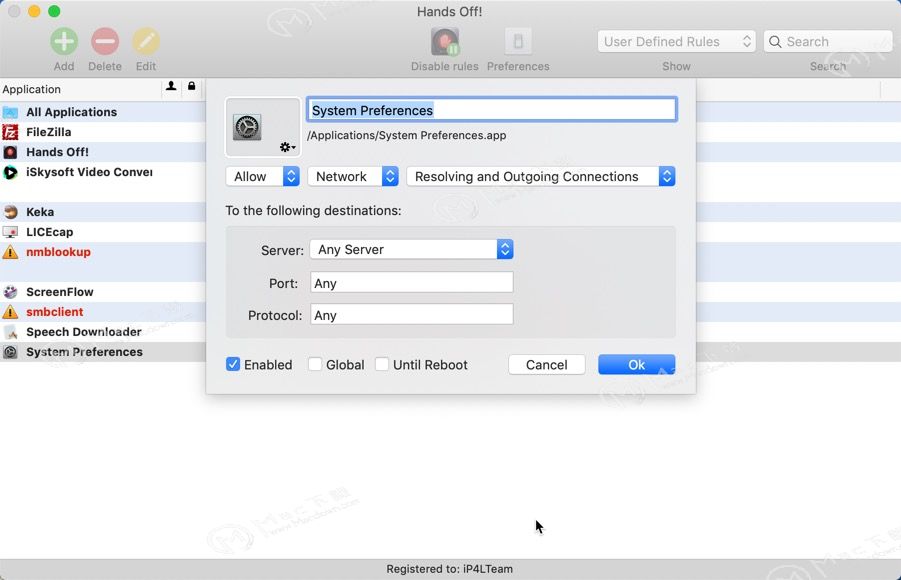Click the user column header icon
The image size is (901, 580).
click(171, 86)
